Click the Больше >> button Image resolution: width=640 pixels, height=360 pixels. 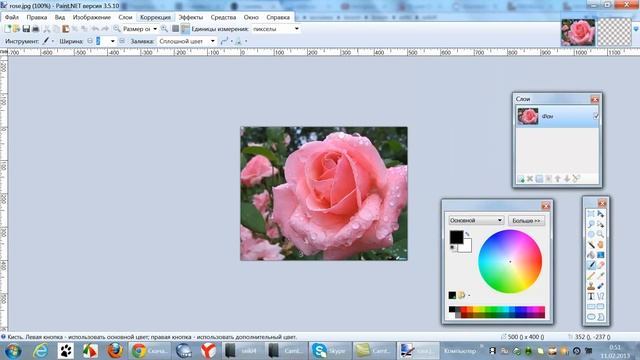(x=526, y=221)
